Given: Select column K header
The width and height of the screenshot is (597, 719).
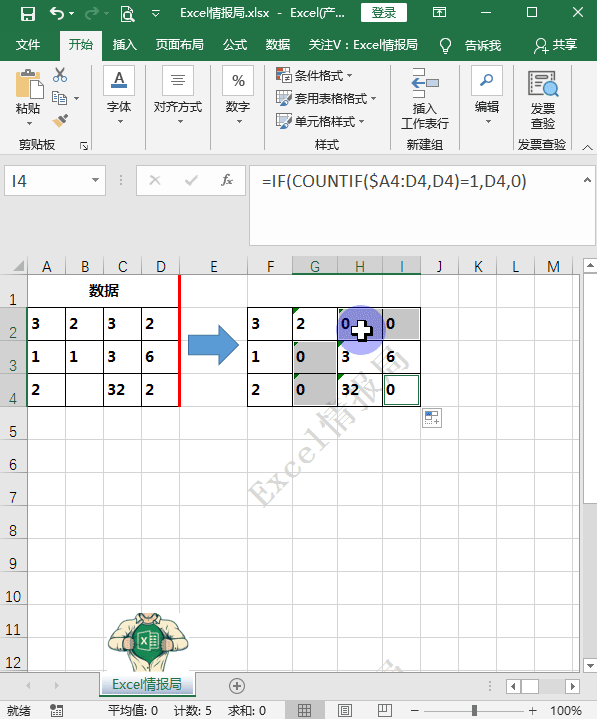Looking at the screenshot, I should pos(478,266).
